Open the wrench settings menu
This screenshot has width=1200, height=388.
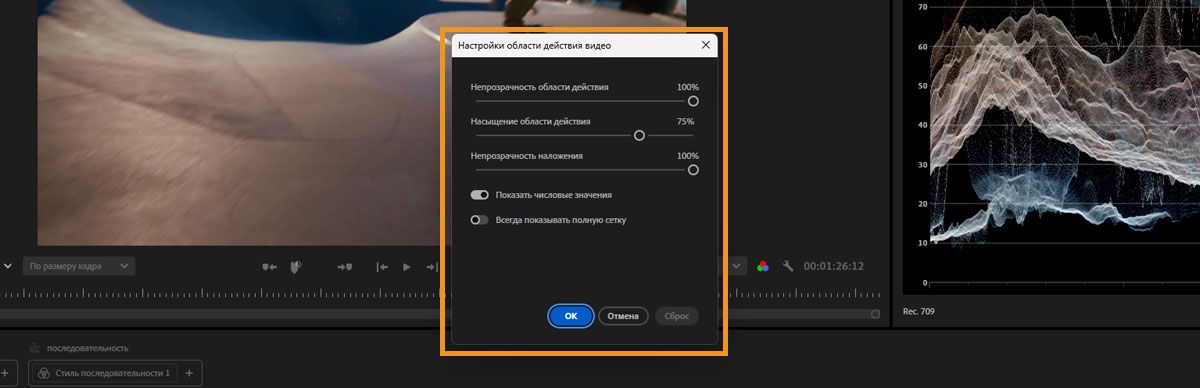(788, 266)
